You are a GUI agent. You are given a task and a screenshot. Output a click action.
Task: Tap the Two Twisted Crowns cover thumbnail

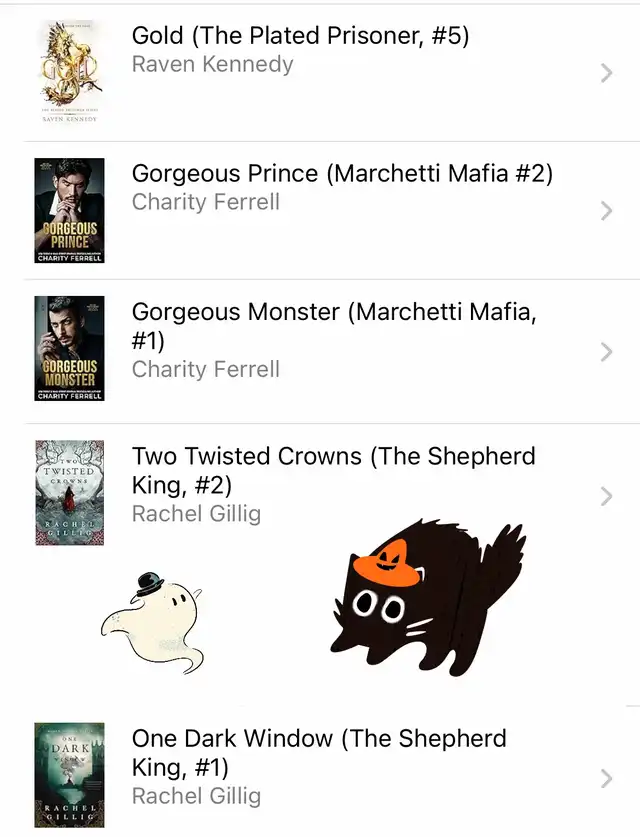coord(69,493)
